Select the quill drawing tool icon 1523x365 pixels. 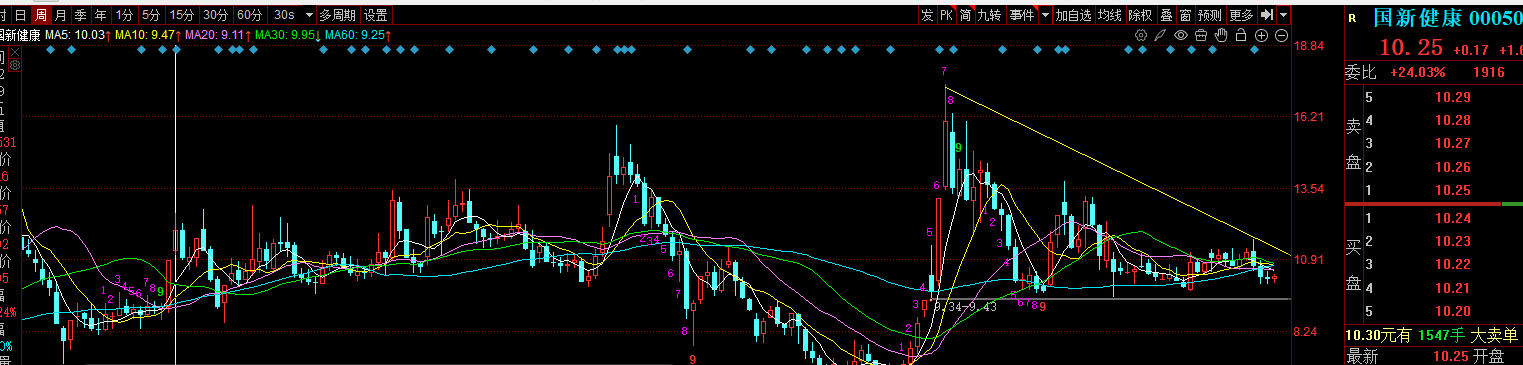[x=1160, y=35]
